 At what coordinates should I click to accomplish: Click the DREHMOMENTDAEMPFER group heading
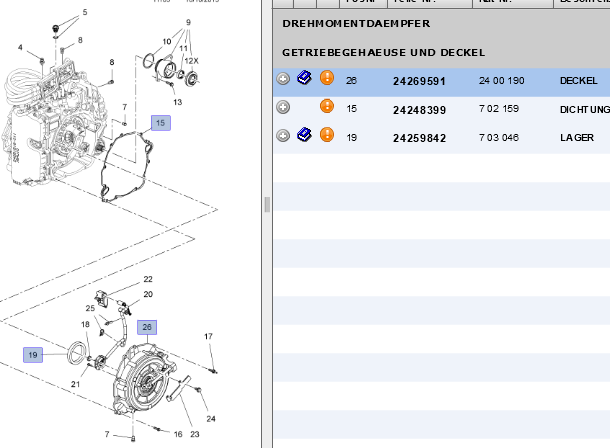pos(350,22)
